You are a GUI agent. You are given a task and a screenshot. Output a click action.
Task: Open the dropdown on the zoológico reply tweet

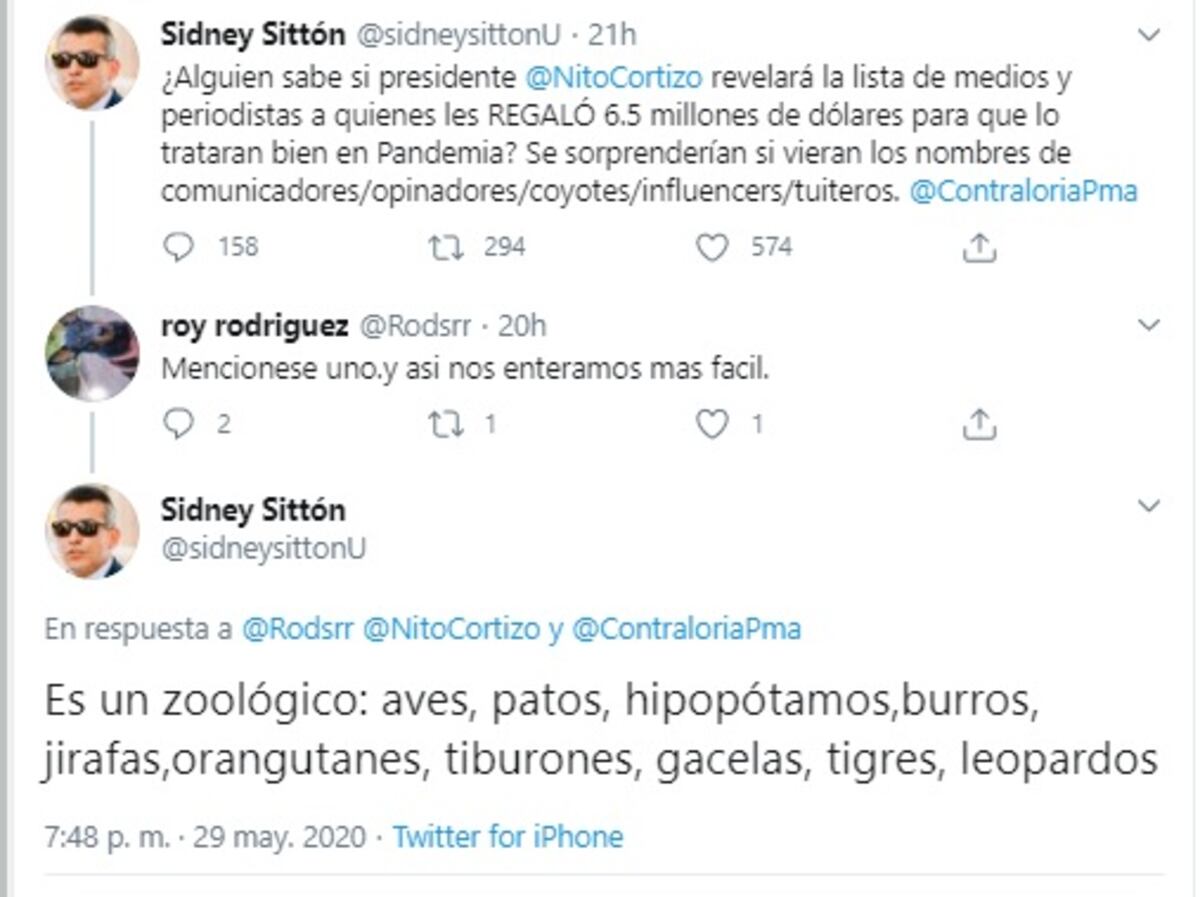pyautogui.click(x=1148, y=503)
